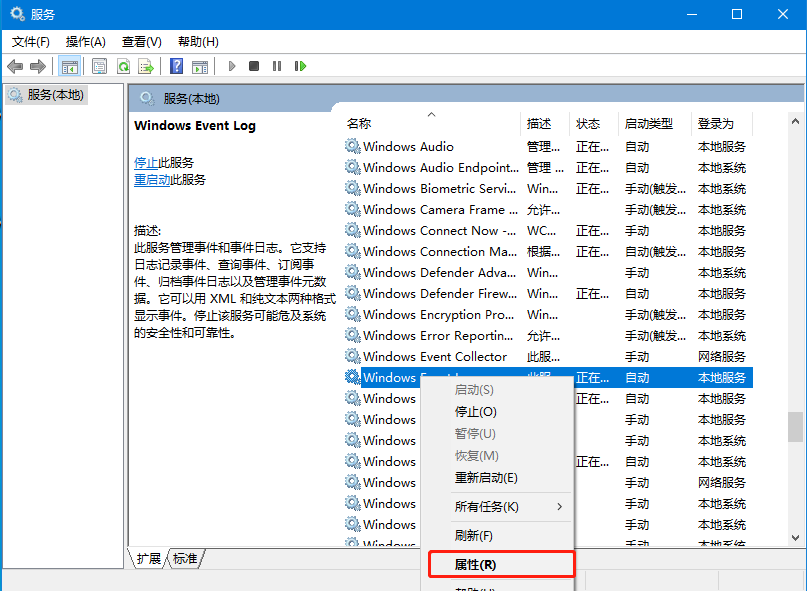Click the Forward arrow toolbar icon
The width and height of the screenshot is (807, 591).
point(38,66)
